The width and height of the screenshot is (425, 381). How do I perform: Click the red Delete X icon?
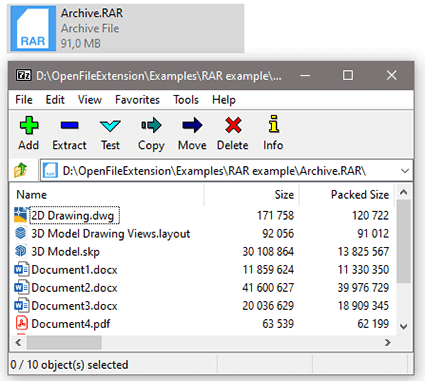233,125
